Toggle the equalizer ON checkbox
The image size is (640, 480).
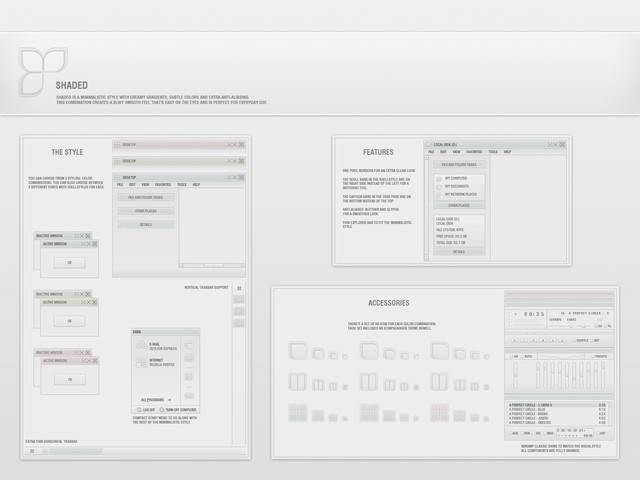coord(511,356)
